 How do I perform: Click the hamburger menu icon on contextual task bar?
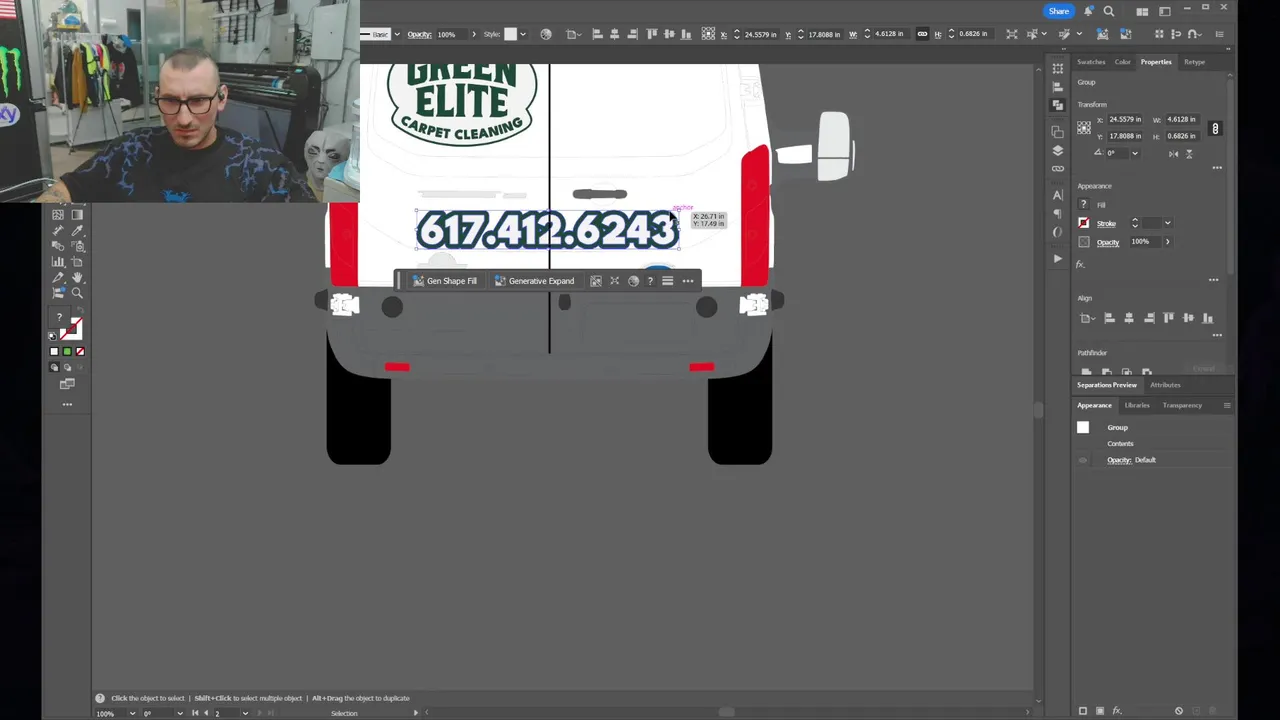click(668, 281)
